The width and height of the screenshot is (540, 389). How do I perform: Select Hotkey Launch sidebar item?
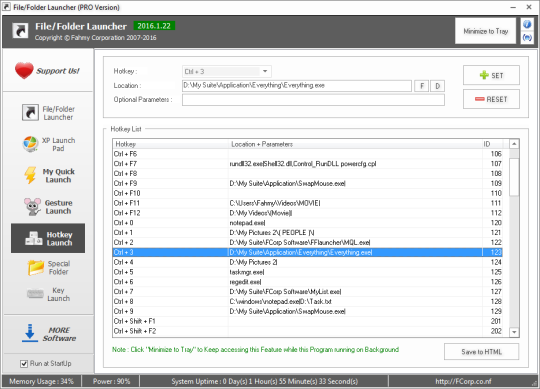point(48,238)
